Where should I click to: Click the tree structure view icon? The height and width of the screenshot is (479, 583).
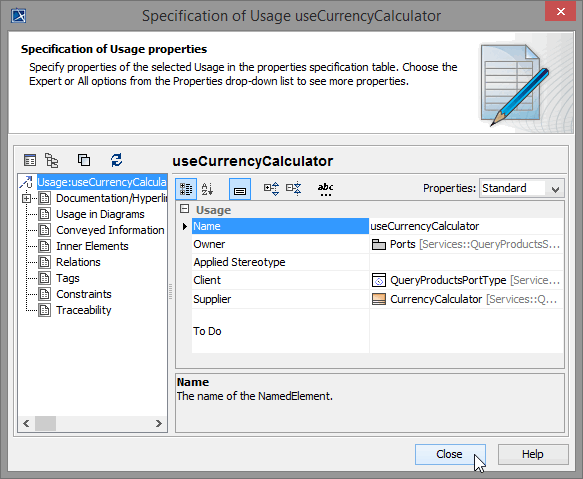tap(52, 160)
